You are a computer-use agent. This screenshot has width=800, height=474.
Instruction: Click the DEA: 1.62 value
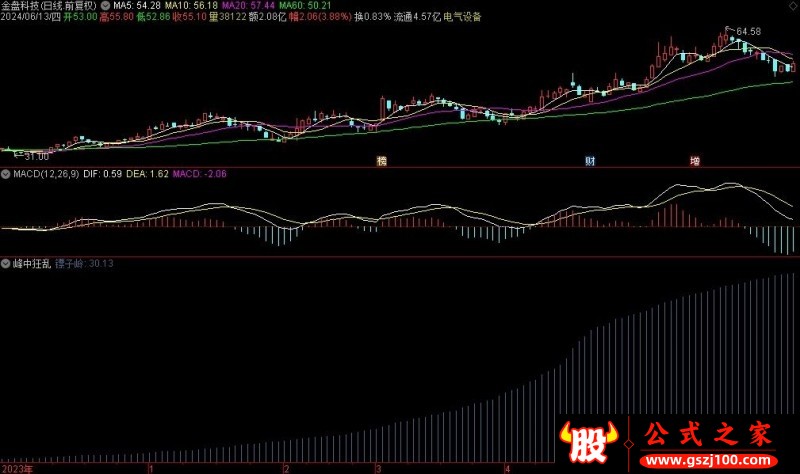pos(147,174)
